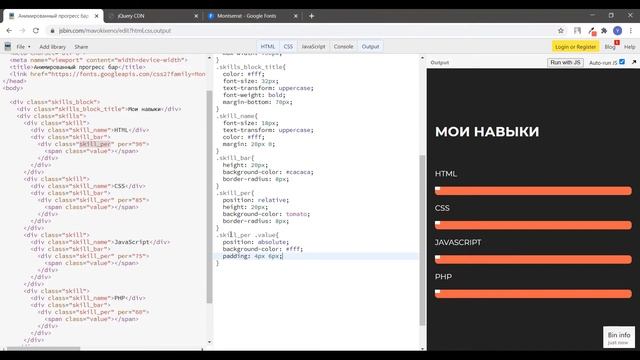Viewport: 640px width, 360px height.
Task: Click the JavaScript skill progress bar
Action: 533,260
